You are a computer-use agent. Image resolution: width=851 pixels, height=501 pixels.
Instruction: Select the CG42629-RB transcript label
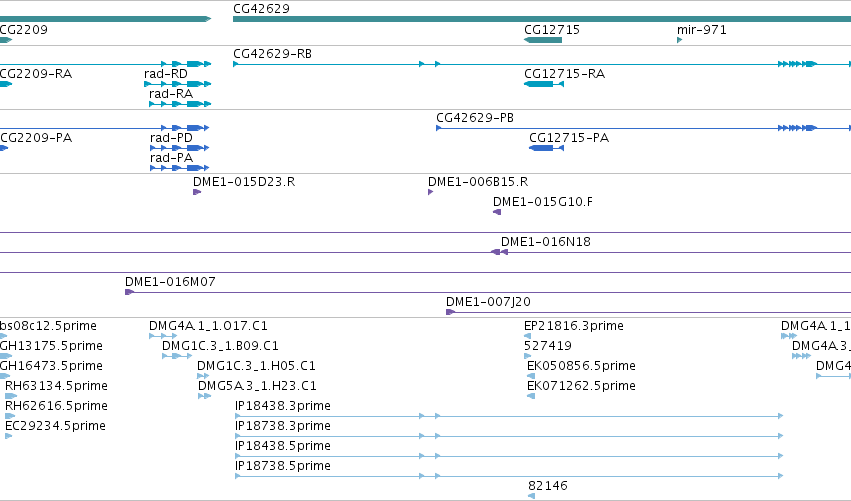pyautogui.click(x=272, y=53)
